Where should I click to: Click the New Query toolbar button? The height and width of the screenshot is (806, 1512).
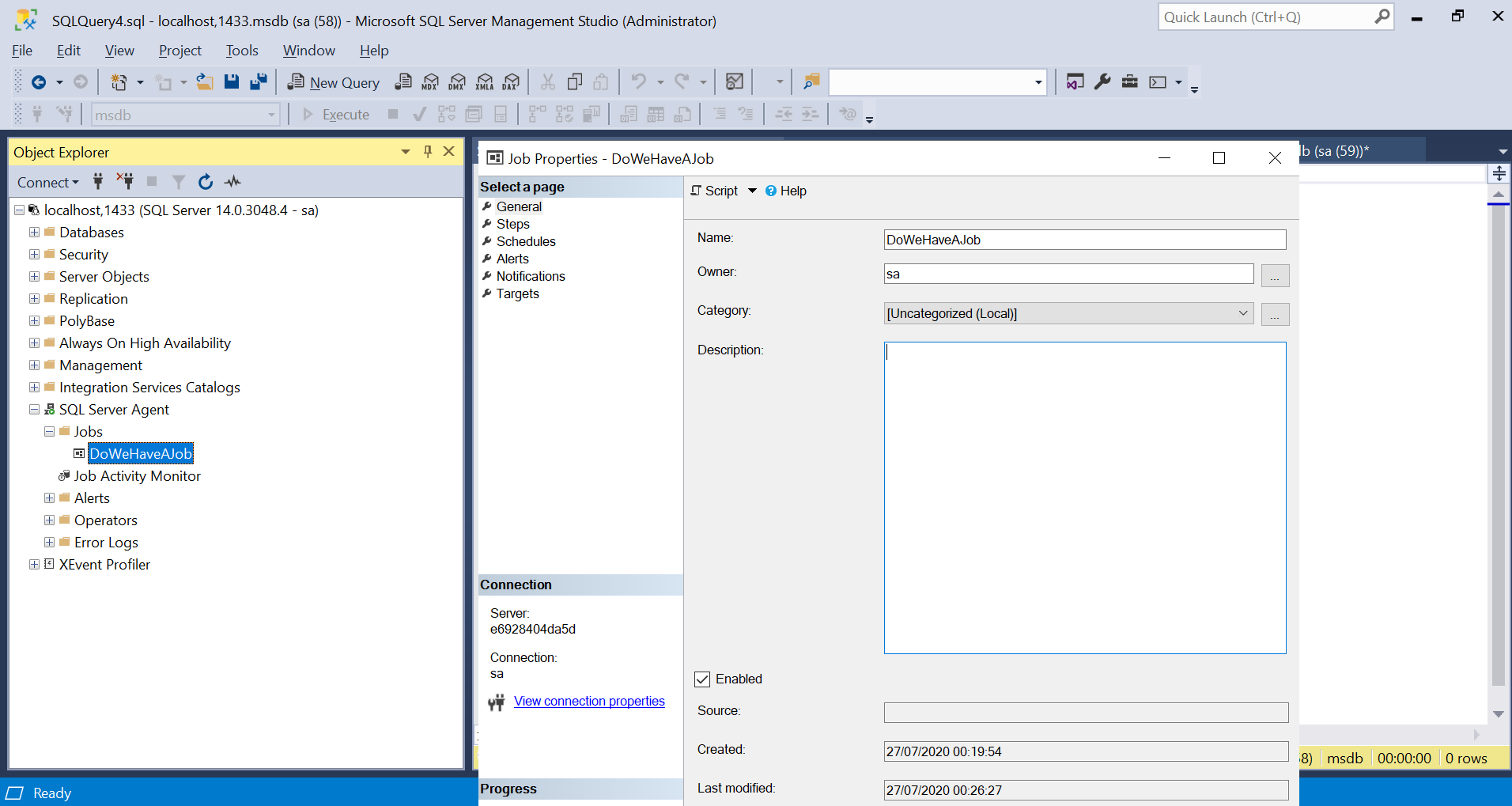click(x=334, y=82)
